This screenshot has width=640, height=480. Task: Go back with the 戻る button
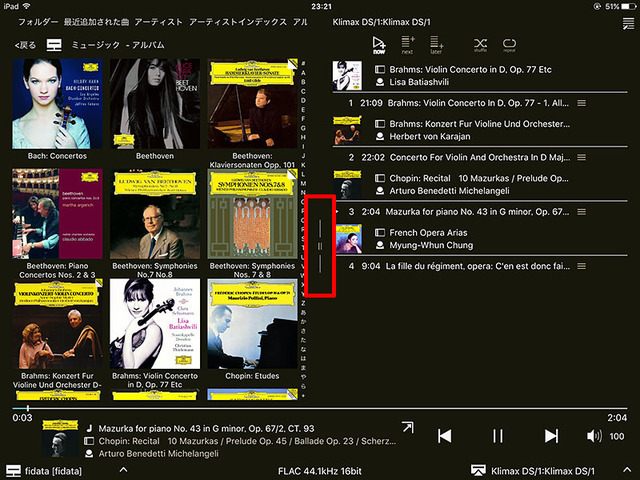[25, 45]
